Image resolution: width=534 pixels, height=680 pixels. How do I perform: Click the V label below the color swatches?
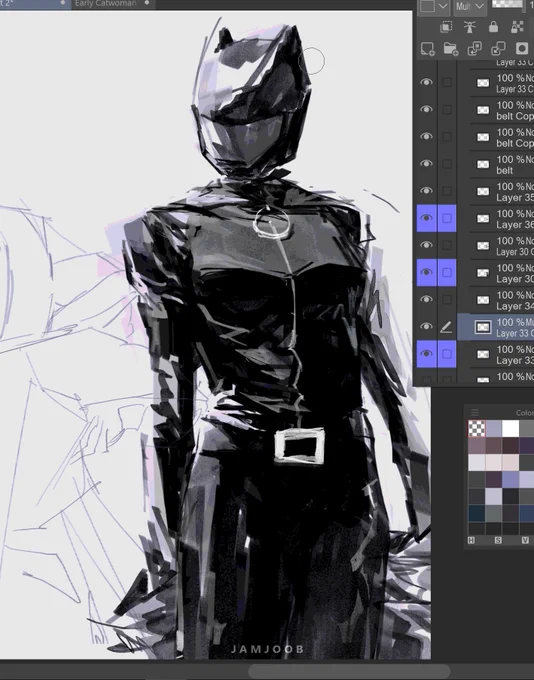pyautogui.click(x=525, y=540)
